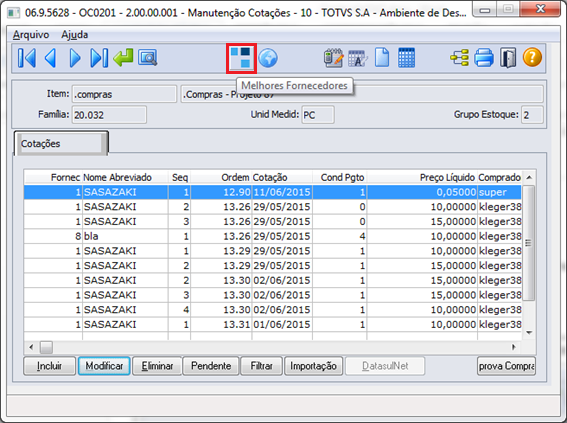Open the Arquivo menu
Screen dimensions: 567x423
tap(31, 35)
